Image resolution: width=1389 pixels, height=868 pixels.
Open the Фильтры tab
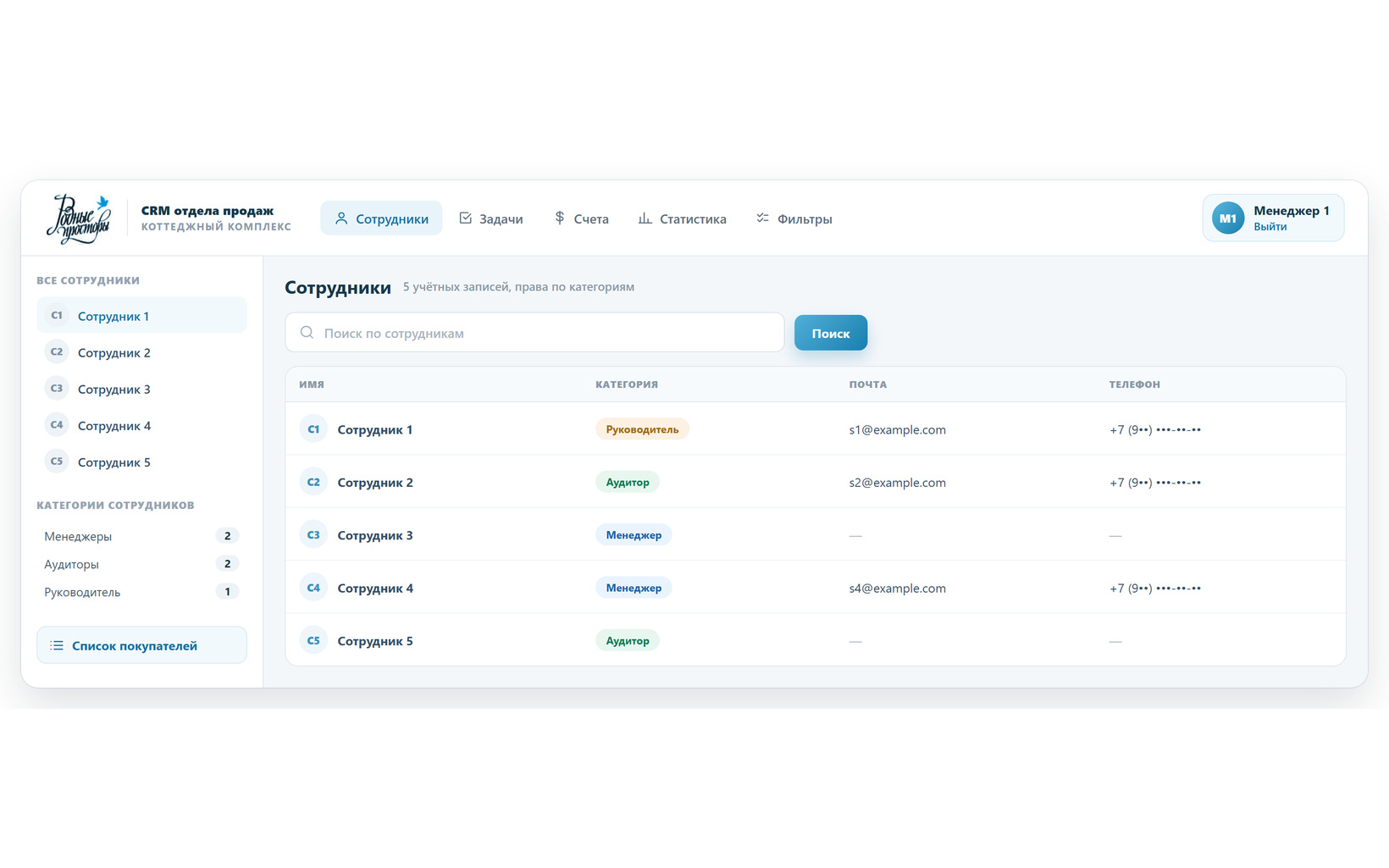(794, 218)
